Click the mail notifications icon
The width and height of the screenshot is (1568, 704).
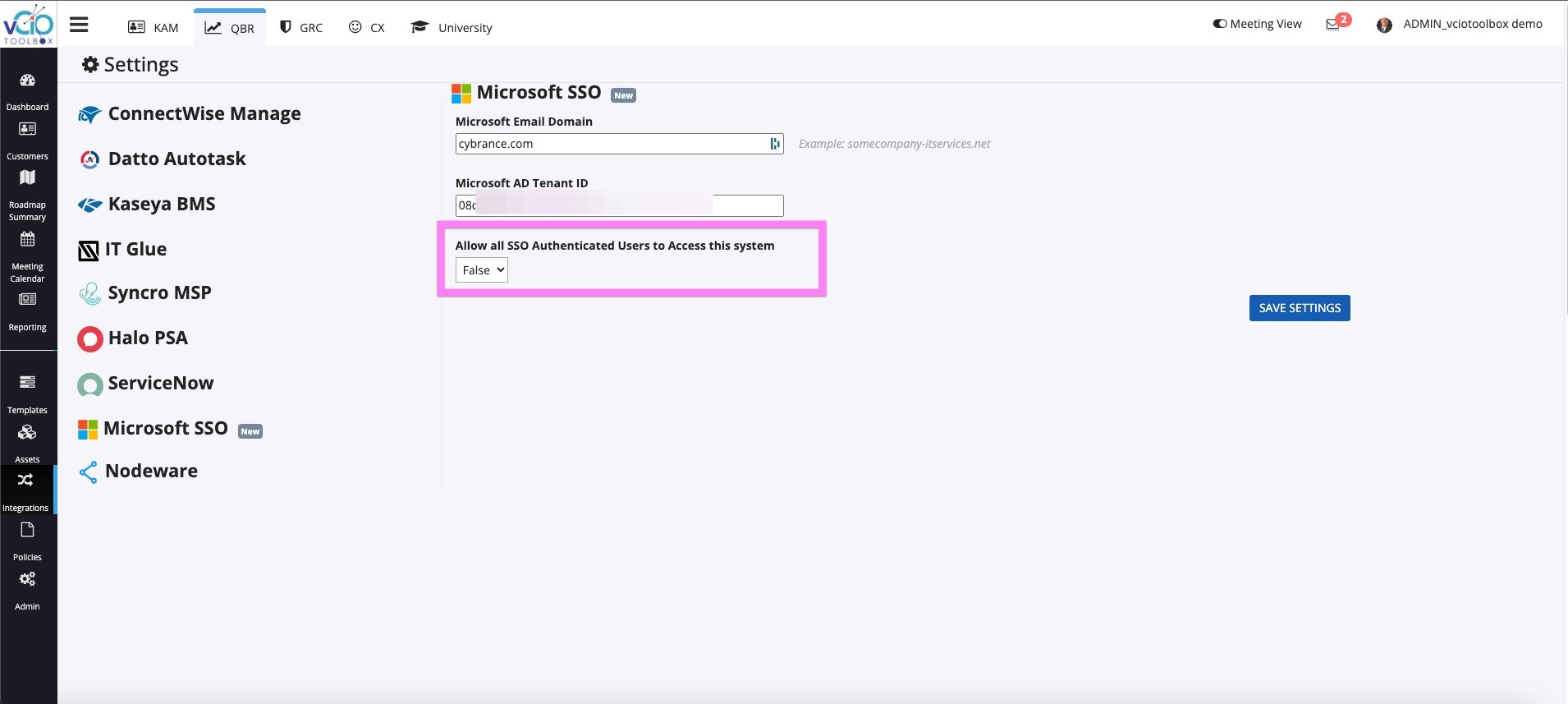coord(1332,25)
